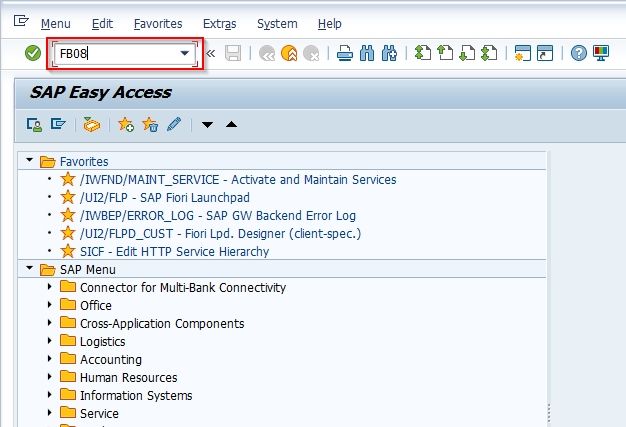This screenshot has height=427, width=626.
Task: Expand the Logistics folder
Action: tap(50, 340)
